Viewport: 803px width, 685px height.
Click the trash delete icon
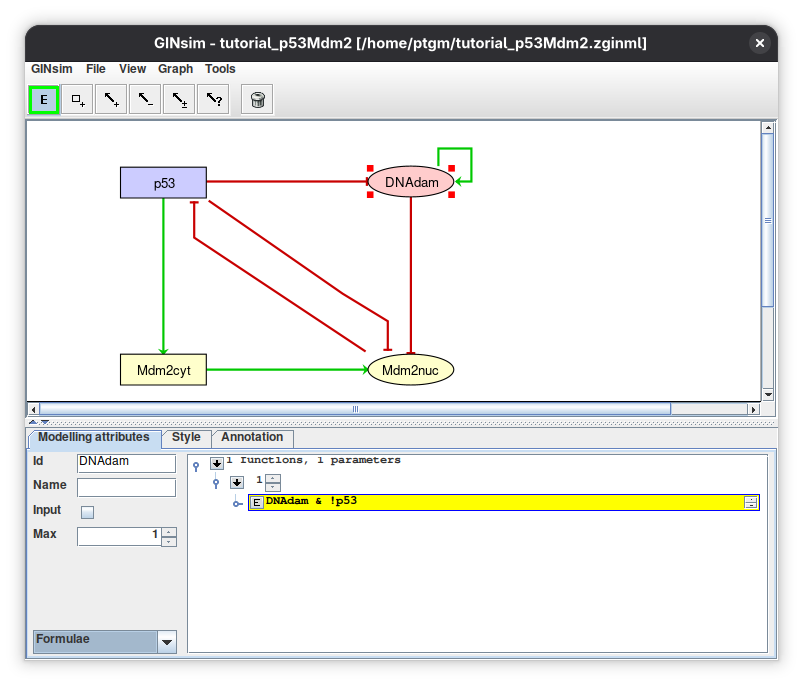(257, 100)
